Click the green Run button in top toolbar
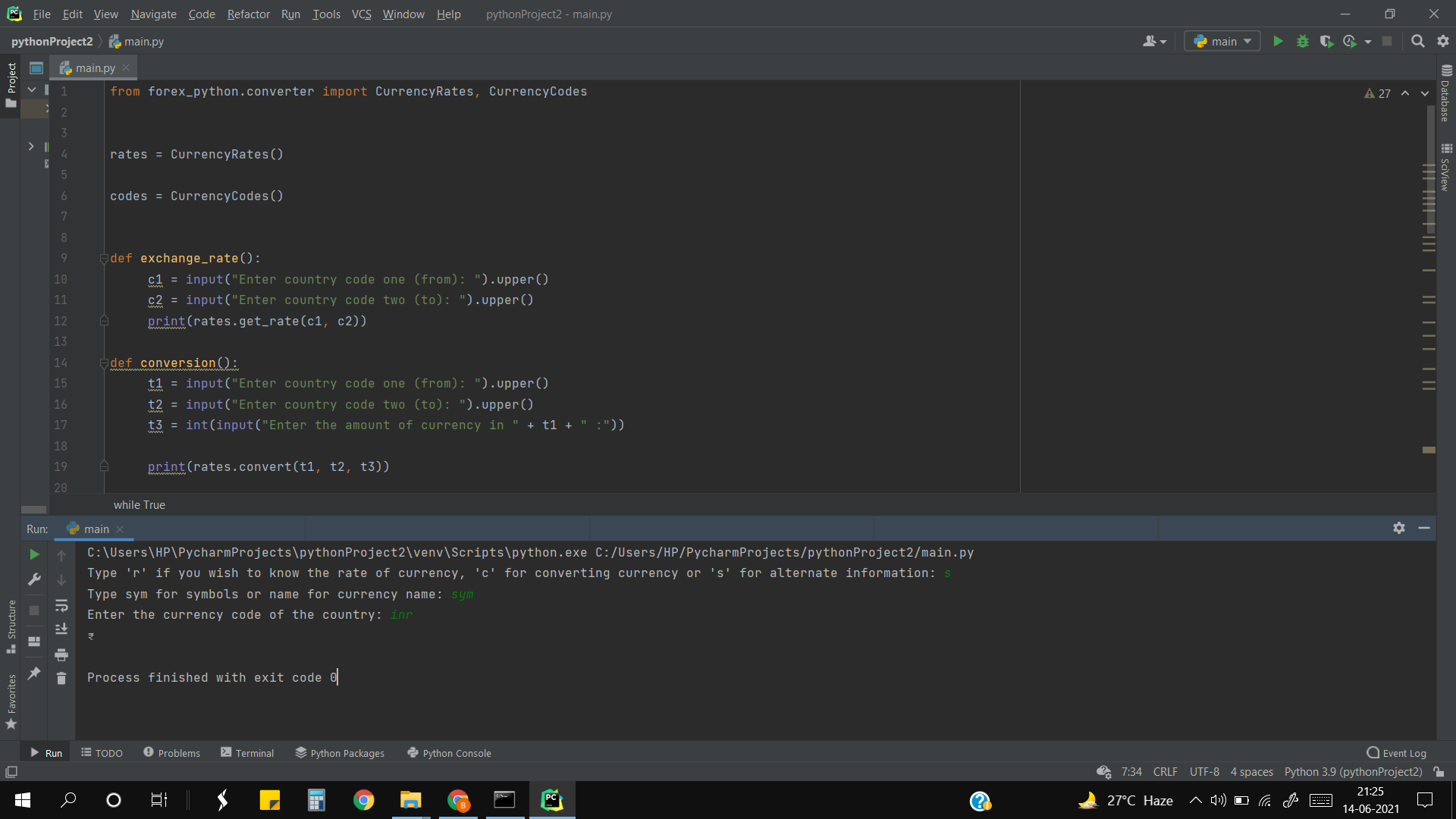Screen dimensions: 1456x819 tap(1278, 42)
